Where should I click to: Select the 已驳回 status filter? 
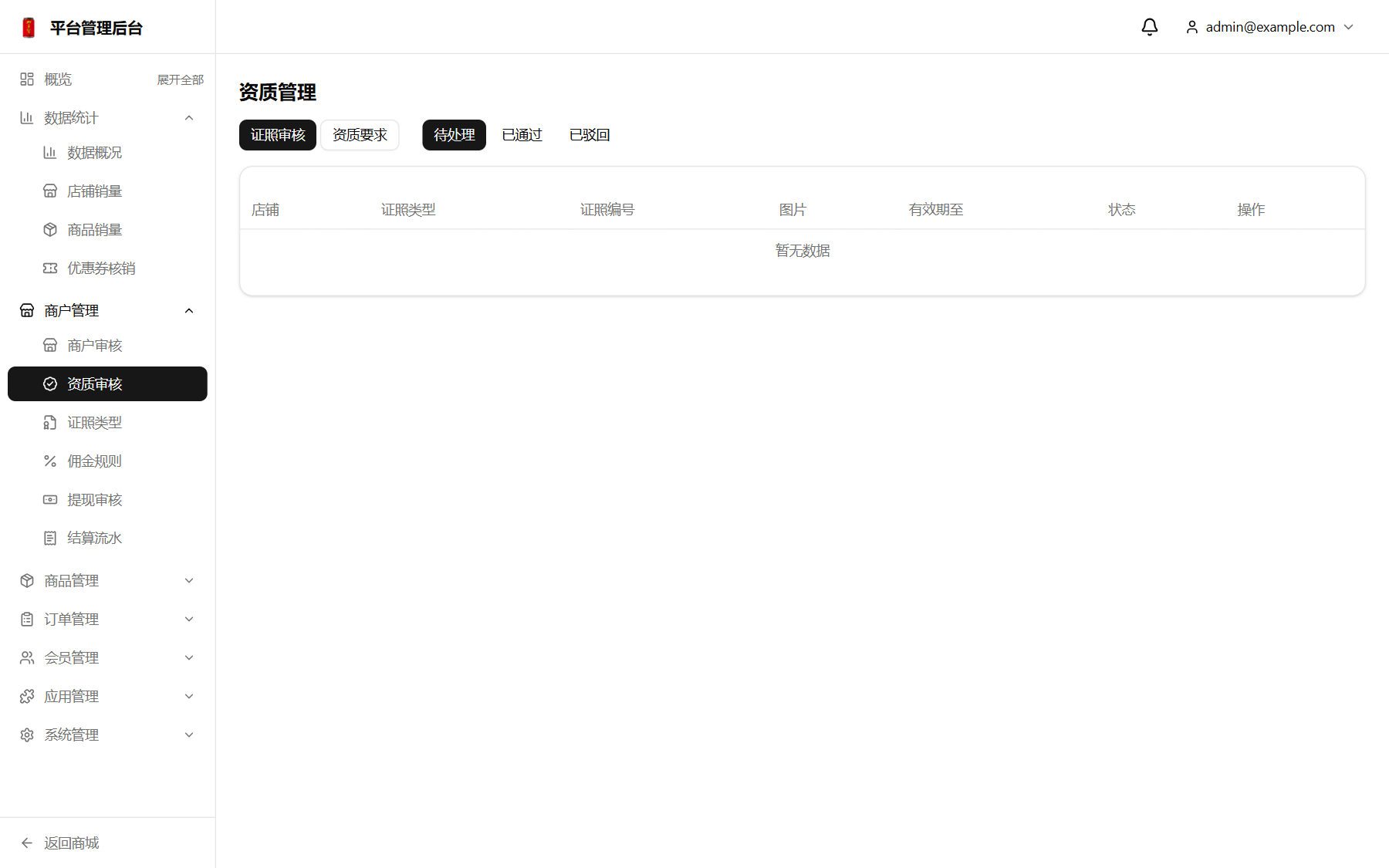tap(590, 135)
